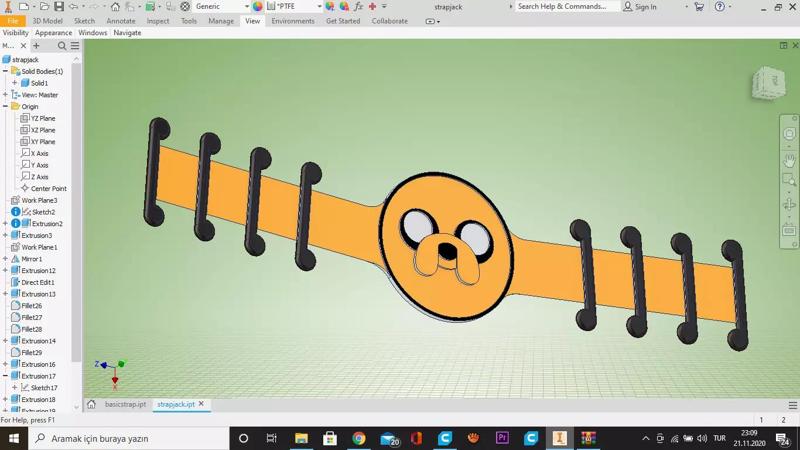Screen dimensions: 800x450
Task: Click Sign In
Action: pyautogui.click(x=640, y=7)
